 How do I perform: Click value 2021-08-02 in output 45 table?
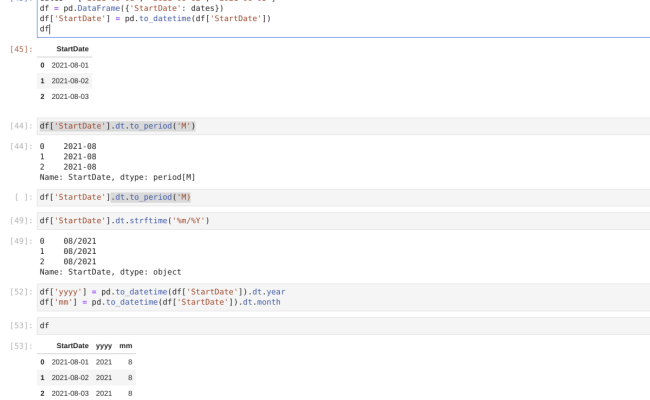tap(70, 81)
